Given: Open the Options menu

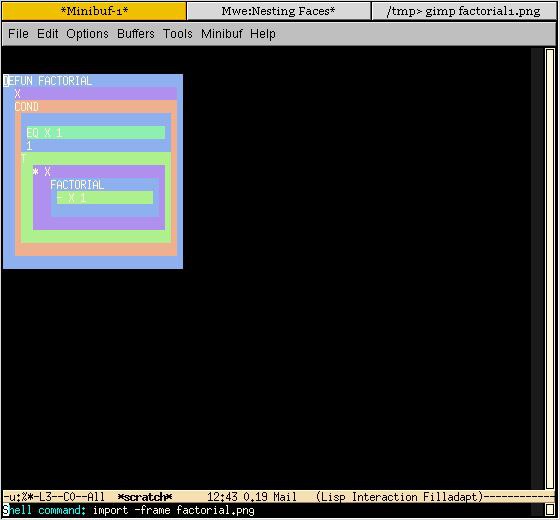Looking at the screenshot, I should click(88, 34).
